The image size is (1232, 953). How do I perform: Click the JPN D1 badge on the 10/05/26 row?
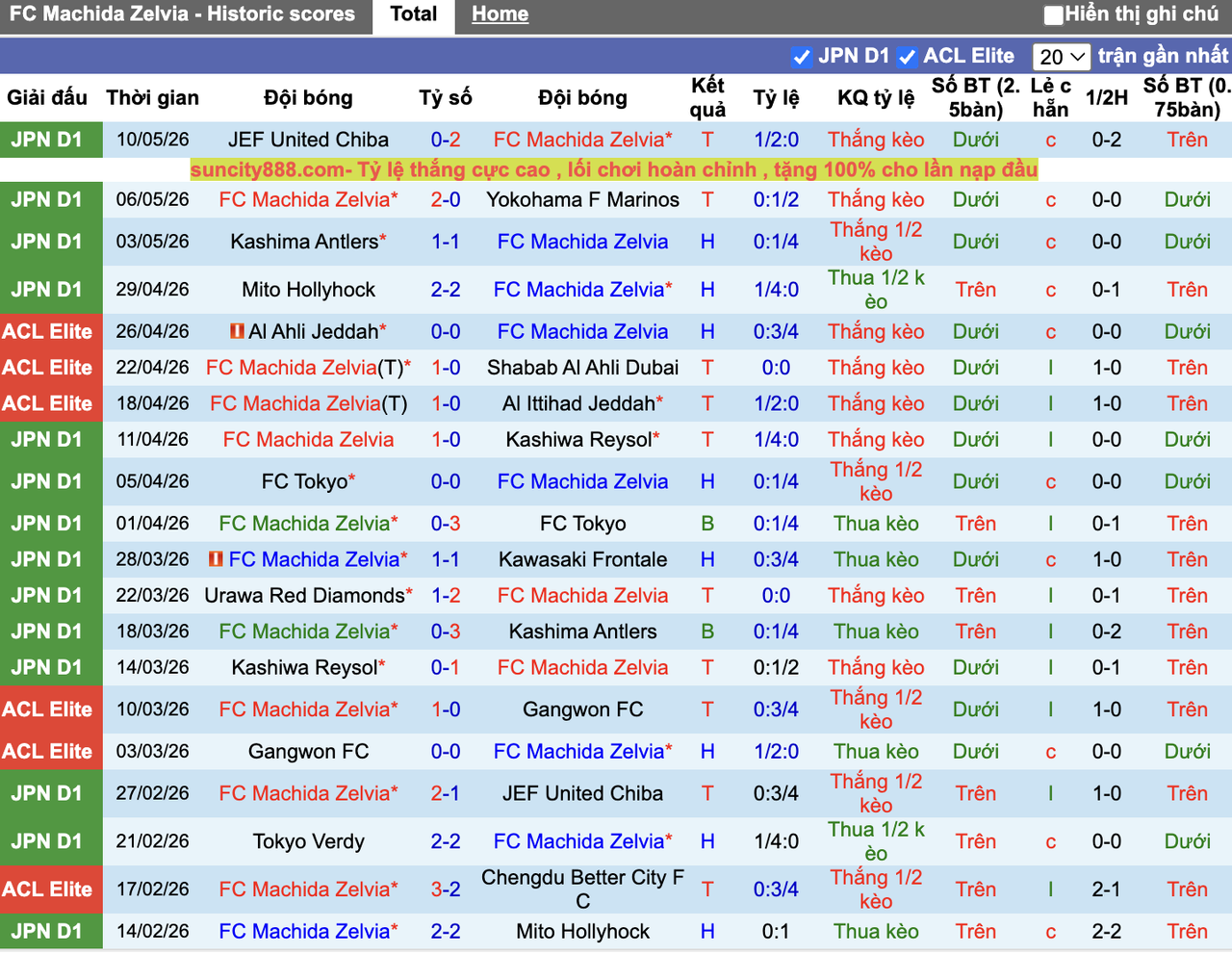click(x=48, y=140)
